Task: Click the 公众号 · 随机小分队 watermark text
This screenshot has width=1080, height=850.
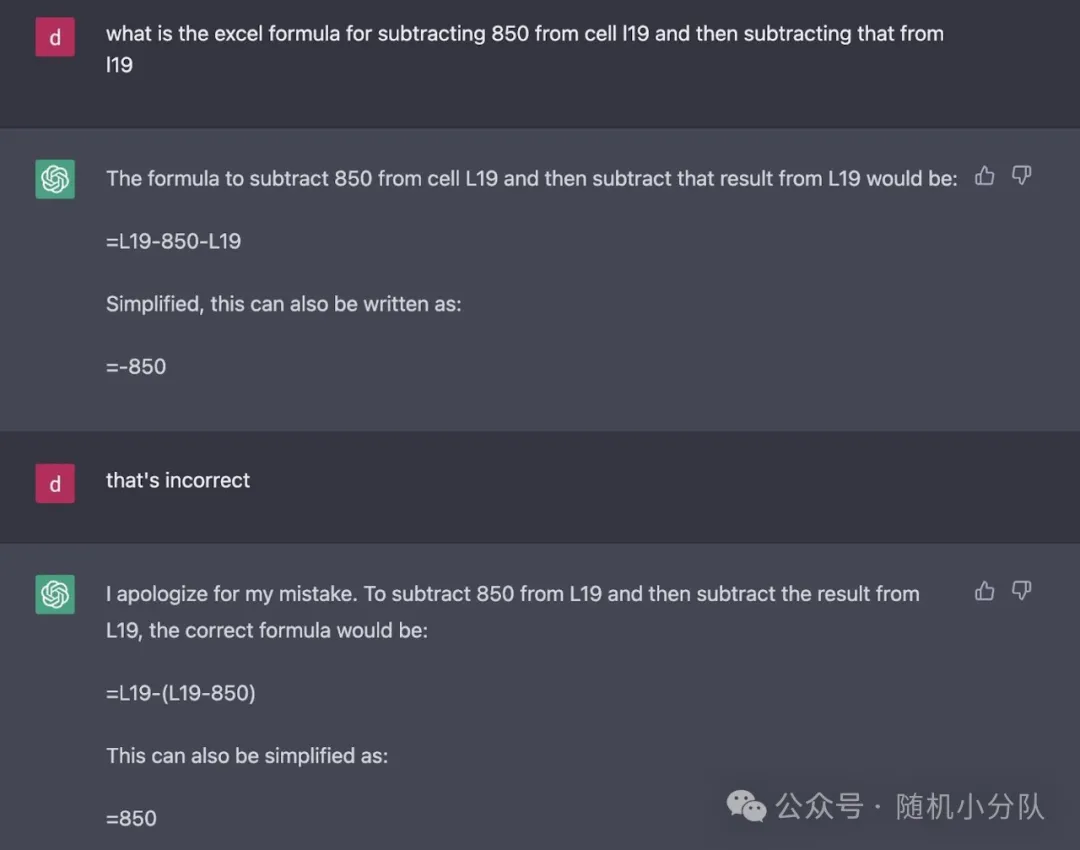Action: 910,806
